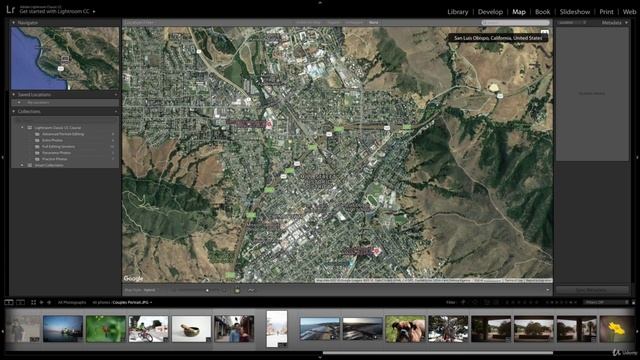This screenshot has height=360, width=640.
Task: Open the Full Editing Sessions collection
Action: click(58, 146)
